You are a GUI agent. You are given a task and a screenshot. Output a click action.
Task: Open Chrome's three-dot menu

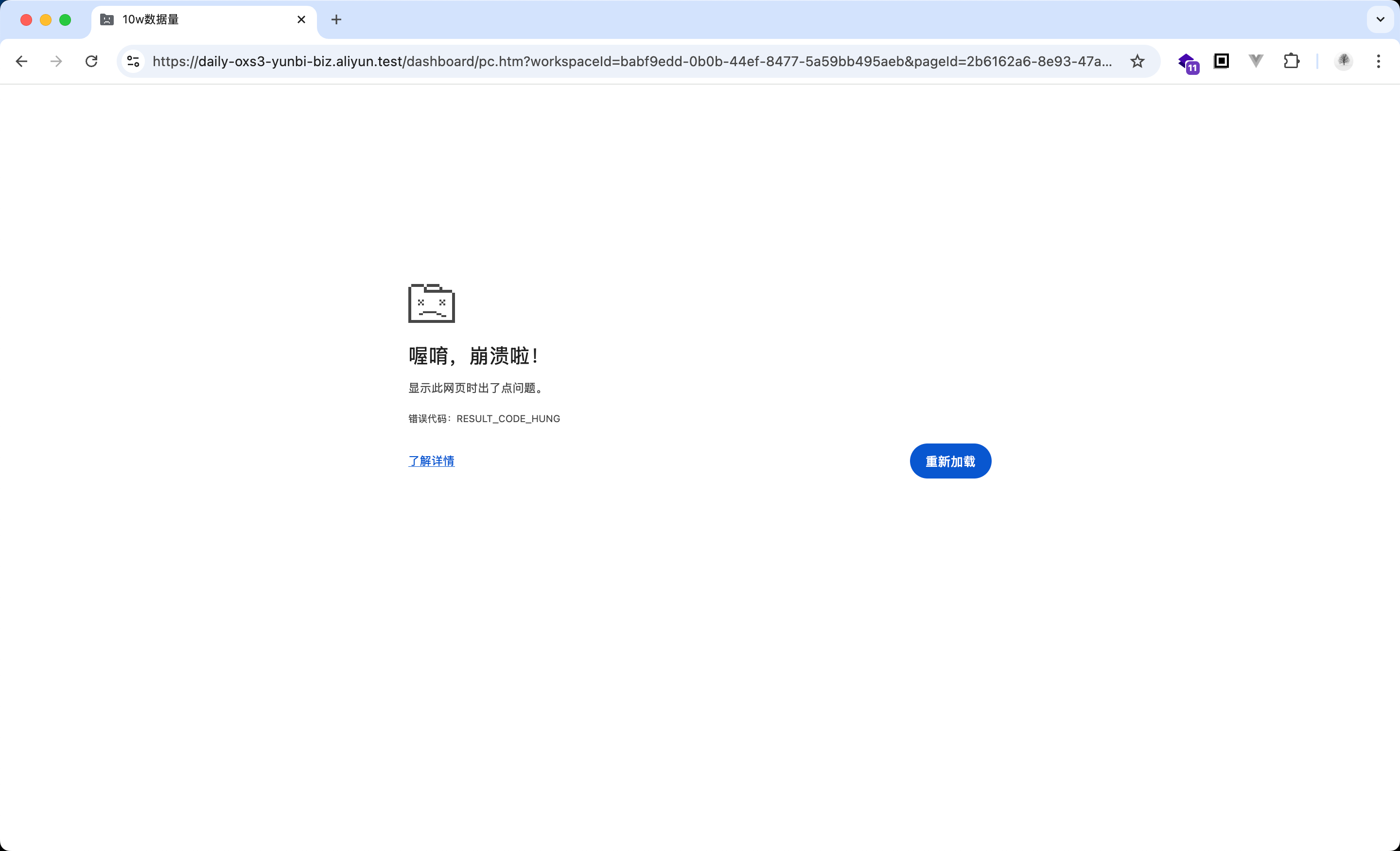tap(1379, 61)
